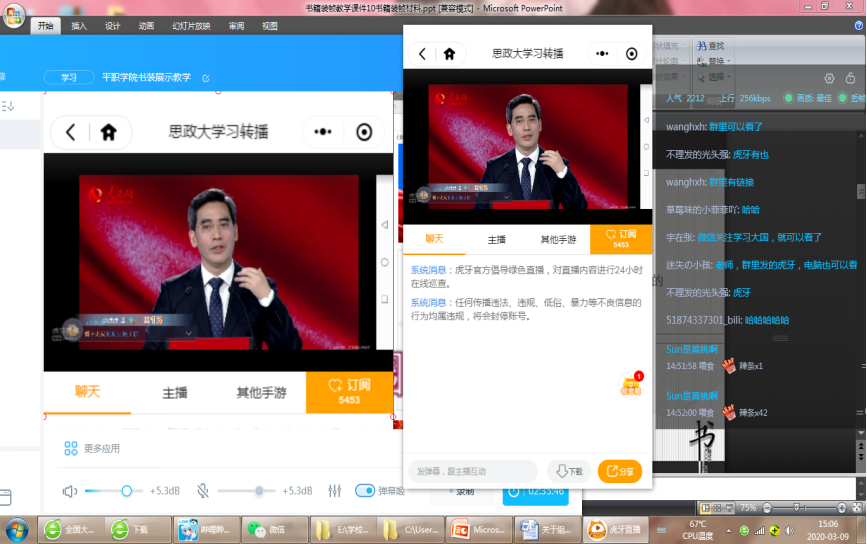Tap the Android back triangle beside the phone popup
867x544 pixels.
[x=646, y=120]
